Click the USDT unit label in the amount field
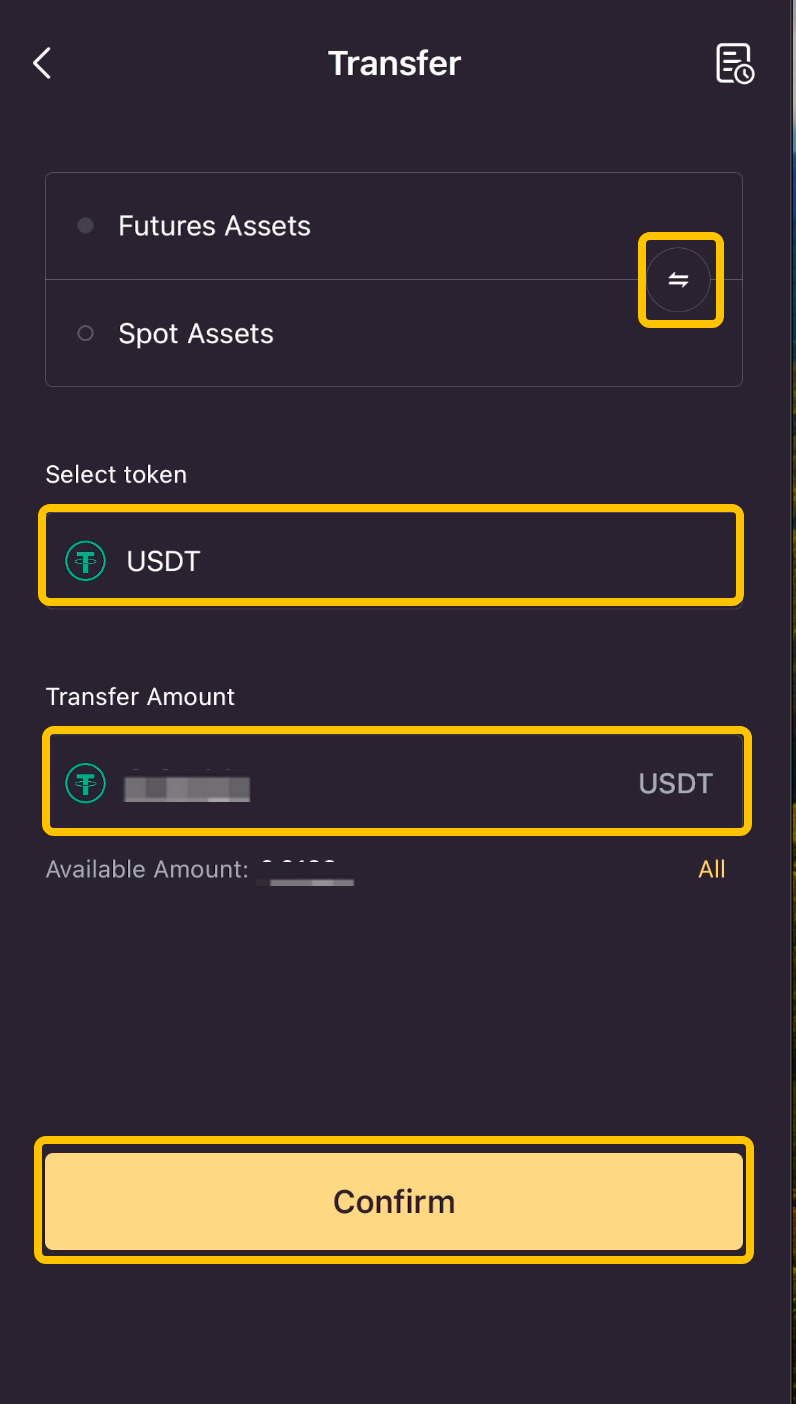The width and height of the screenshot is (796, 1404). (x=676, y=783)
